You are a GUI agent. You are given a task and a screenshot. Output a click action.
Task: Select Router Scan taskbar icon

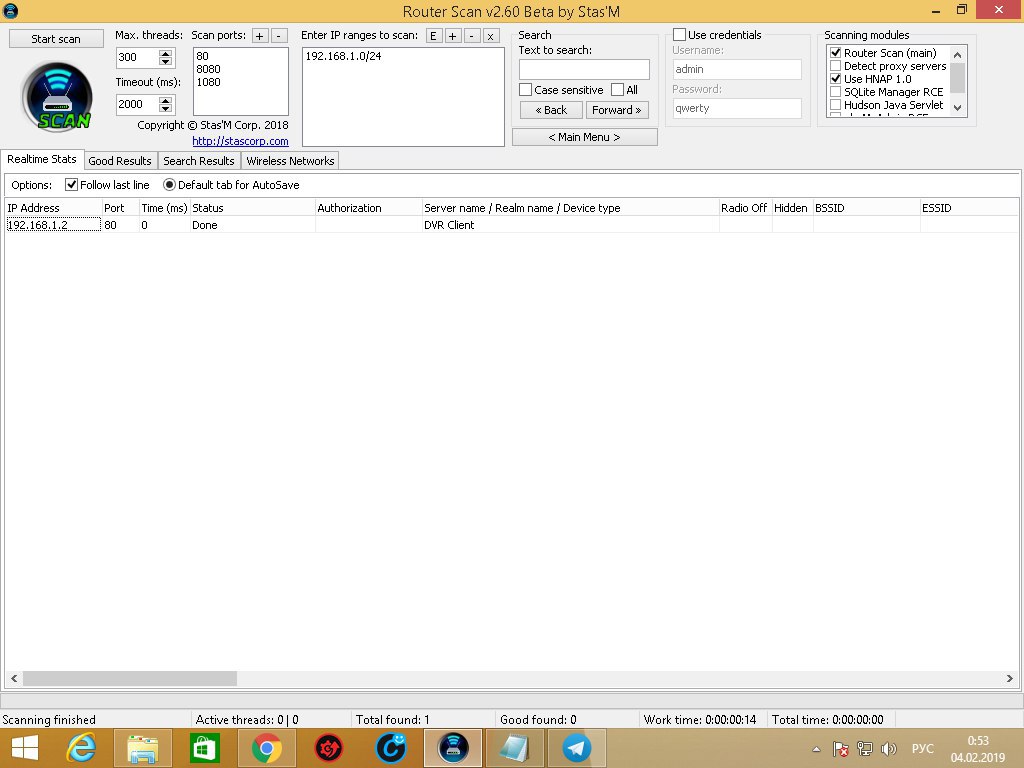[453, 748]
